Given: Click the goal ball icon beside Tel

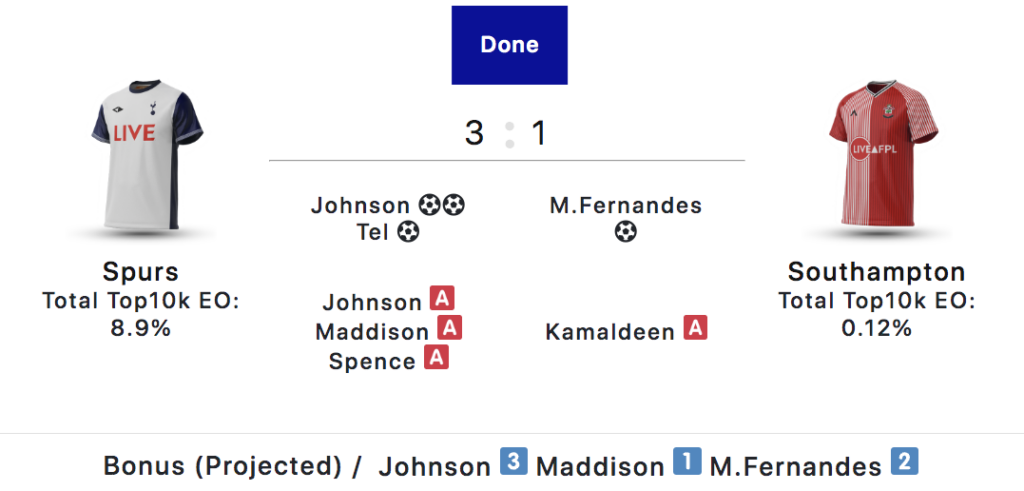Looking at the screenshot, I should click(x=408, y=232).
